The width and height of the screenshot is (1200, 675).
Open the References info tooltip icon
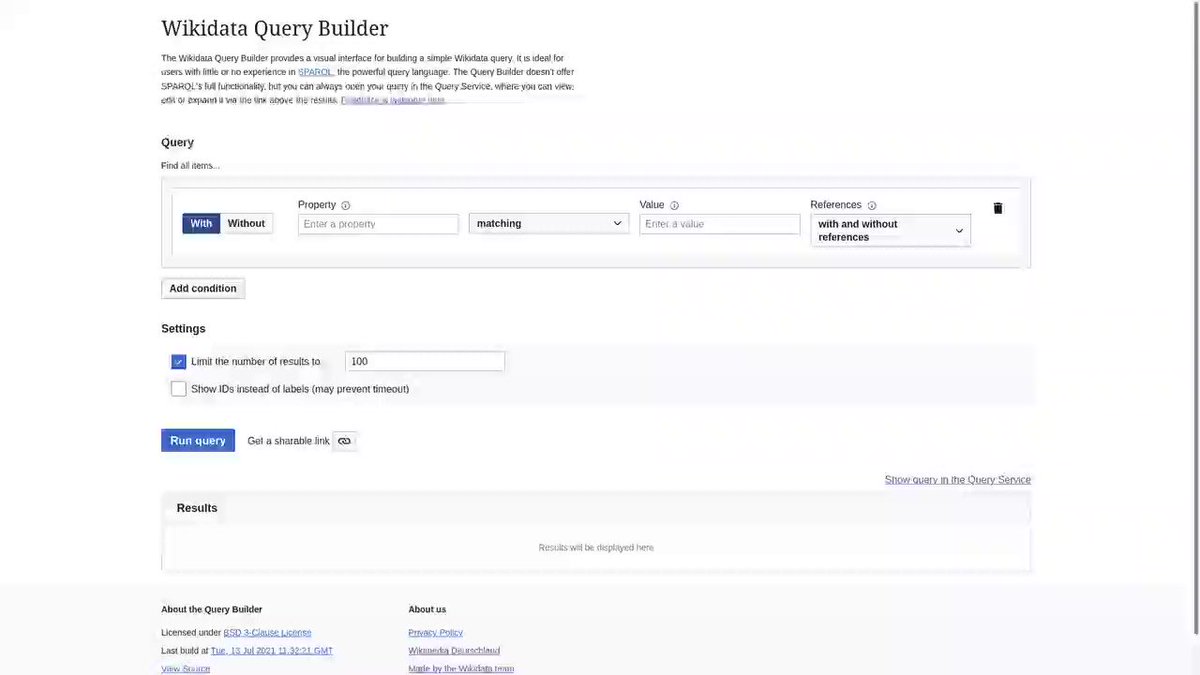point(872,205)
